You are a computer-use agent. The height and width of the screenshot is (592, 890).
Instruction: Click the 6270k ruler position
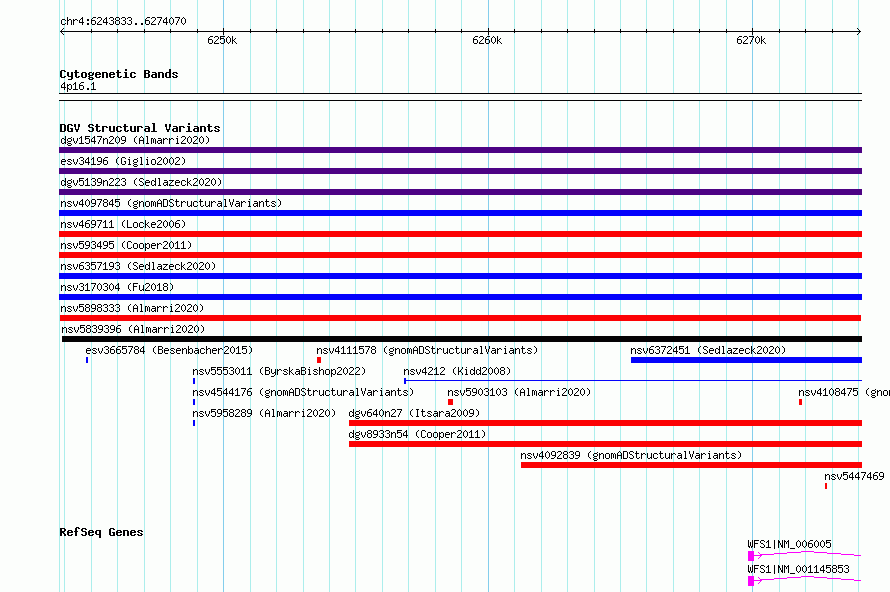click(751, 40)
